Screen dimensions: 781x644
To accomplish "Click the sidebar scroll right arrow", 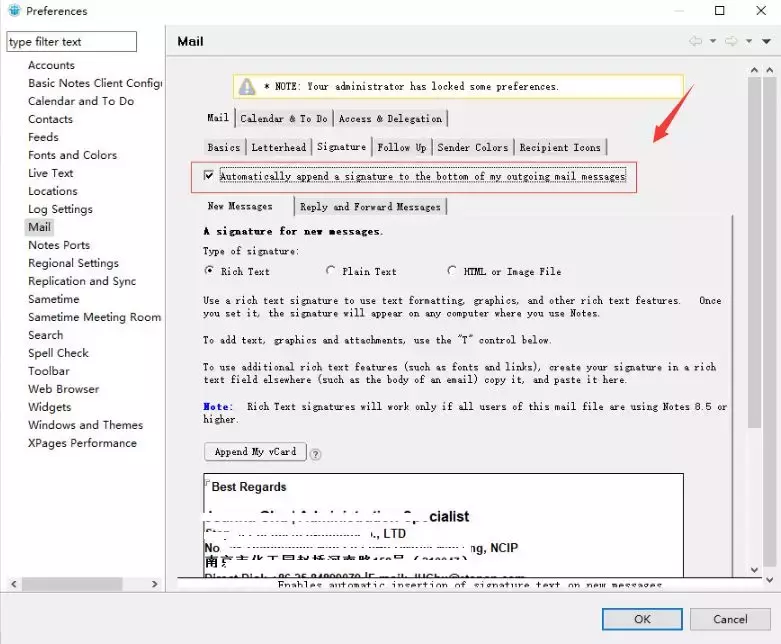I will (x=154, y=584).
